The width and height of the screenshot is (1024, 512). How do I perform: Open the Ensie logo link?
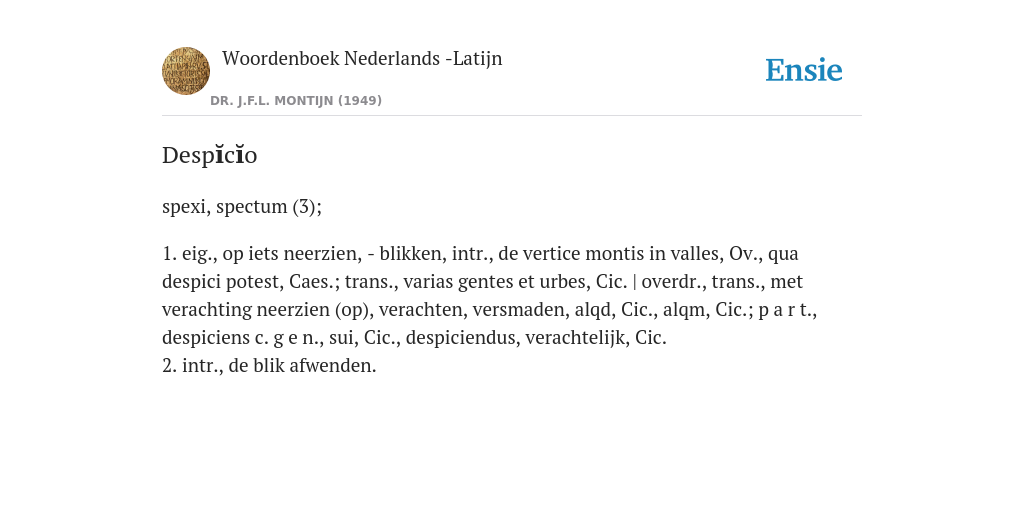click(804, 70)
